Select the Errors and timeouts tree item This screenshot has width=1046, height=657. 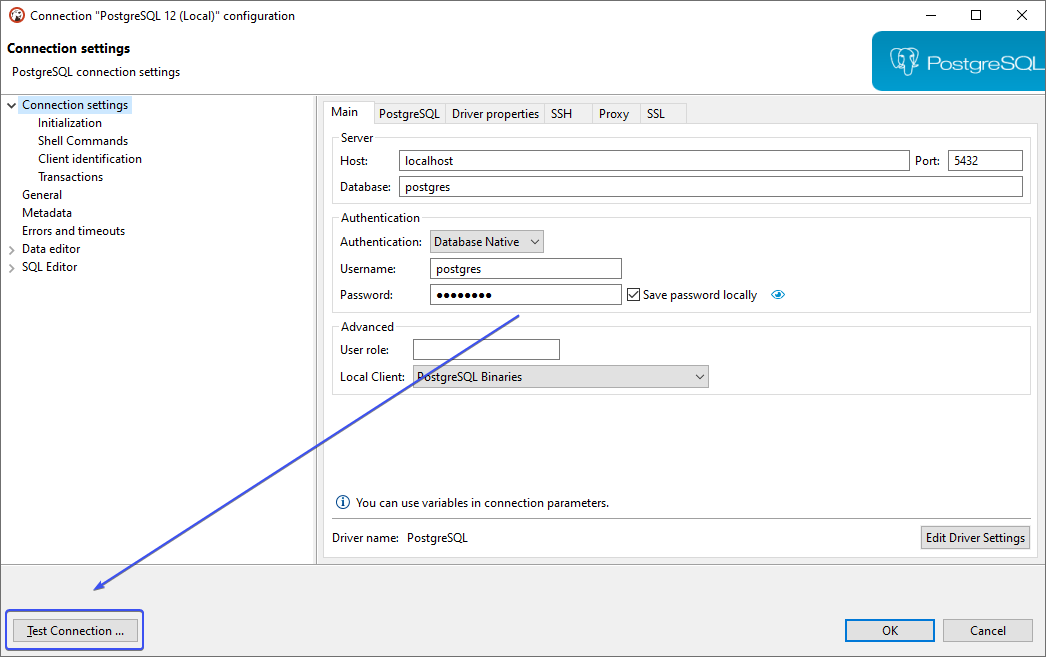[x=73, y=230]
